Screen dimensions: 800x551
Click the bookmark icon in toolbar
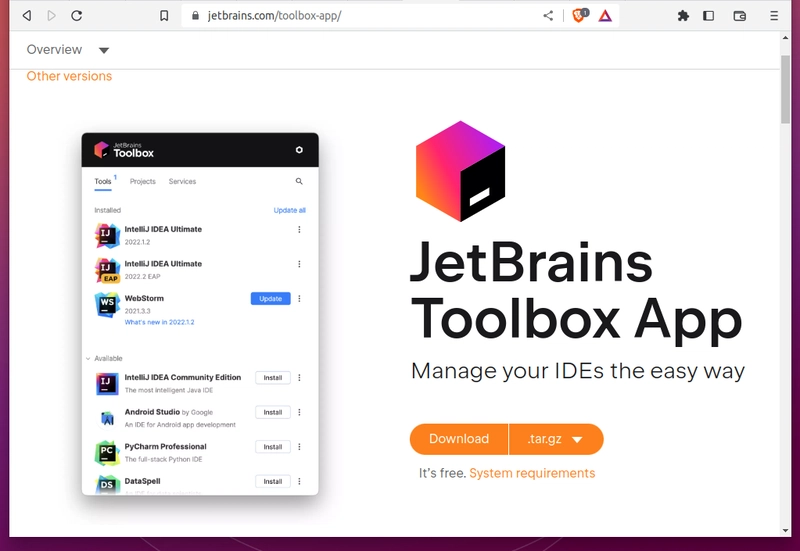point(164,16)
